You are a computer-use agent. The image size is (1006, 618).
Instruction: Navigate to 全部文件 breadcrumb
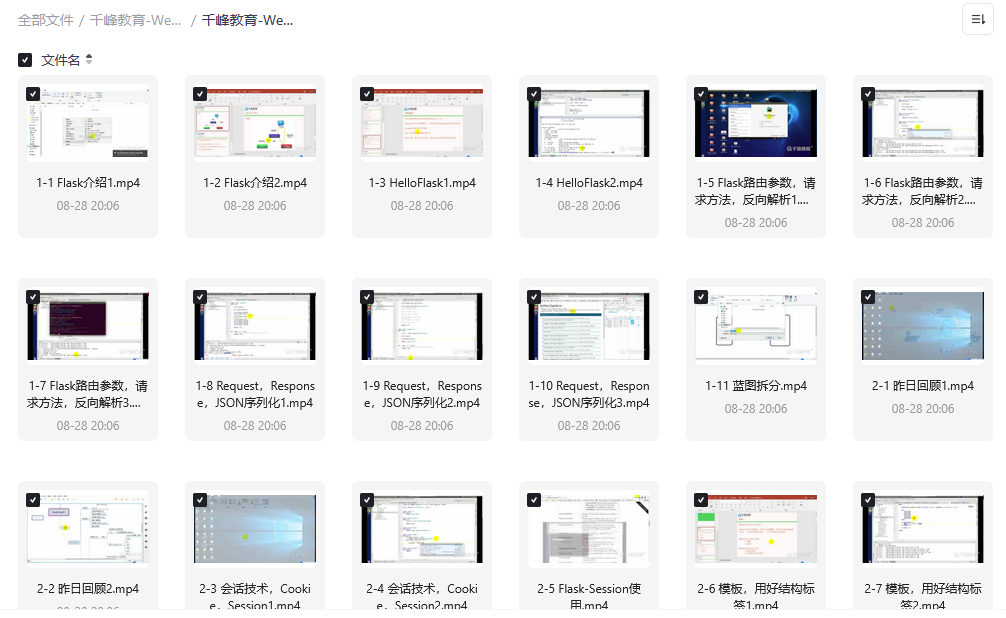(45, 20)
